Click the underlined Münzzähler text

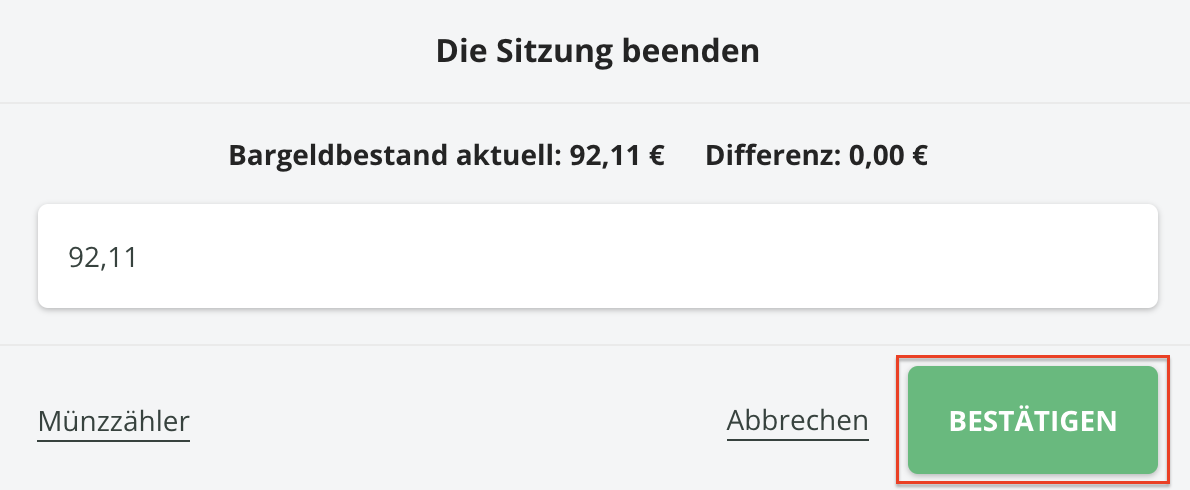tap(114, 421)
